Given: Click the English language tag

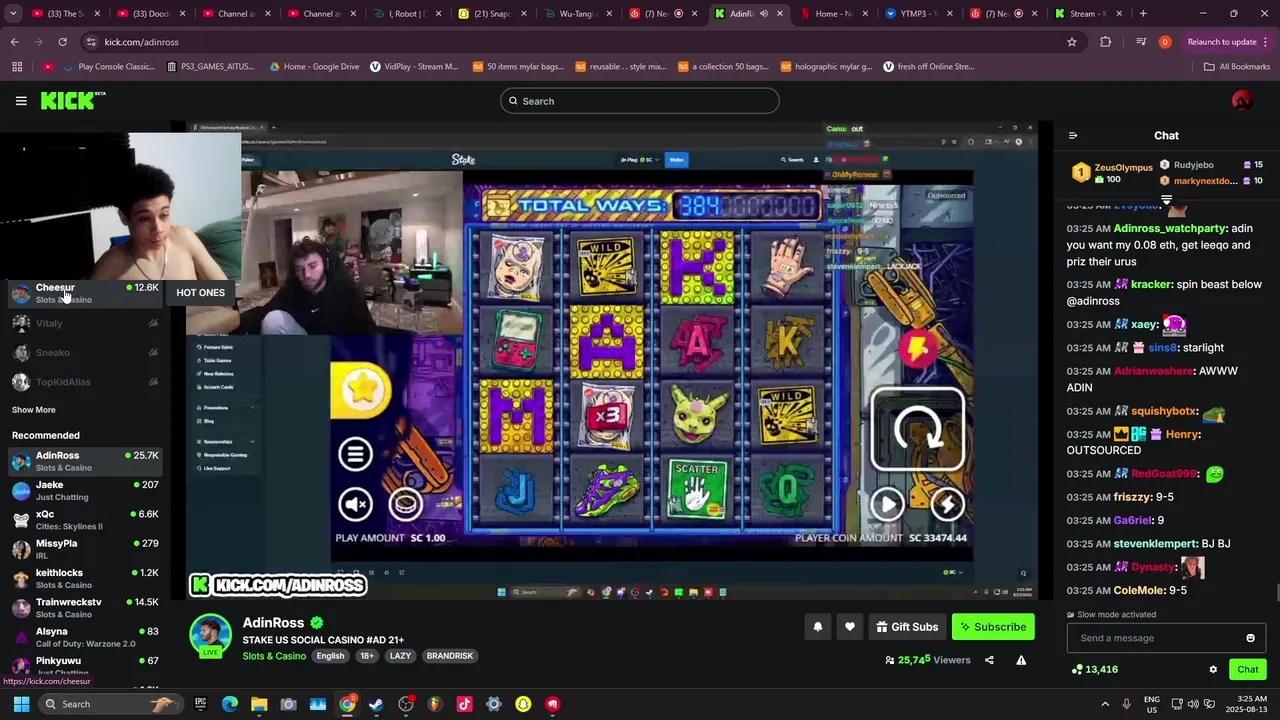Looking at the screenshot, I should pyautogui.click(x=330, y=656).
